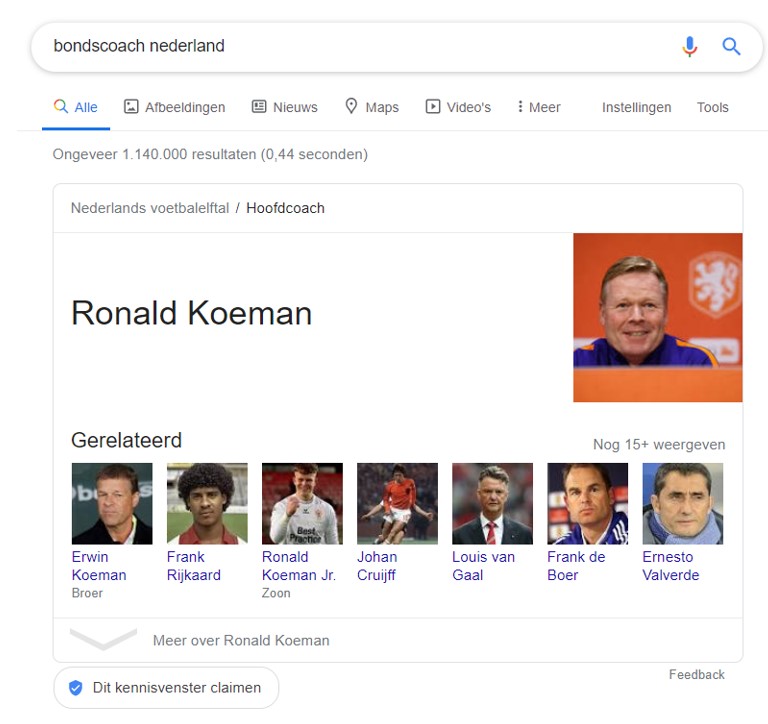Click Dit kennisvenster claimen button
The width and height of the screenshot is (768, 724).
tap(167, 688)
